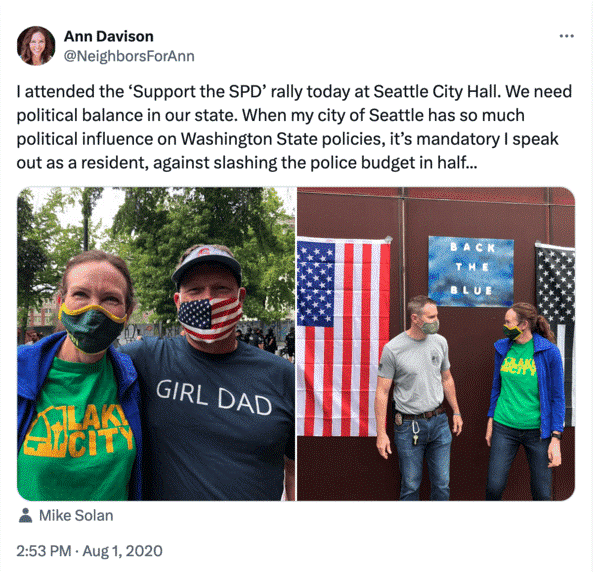The width and height of the screenshot is (600, 572).
Task: Click the BACK THE BLUE sign
Action: 471,271
